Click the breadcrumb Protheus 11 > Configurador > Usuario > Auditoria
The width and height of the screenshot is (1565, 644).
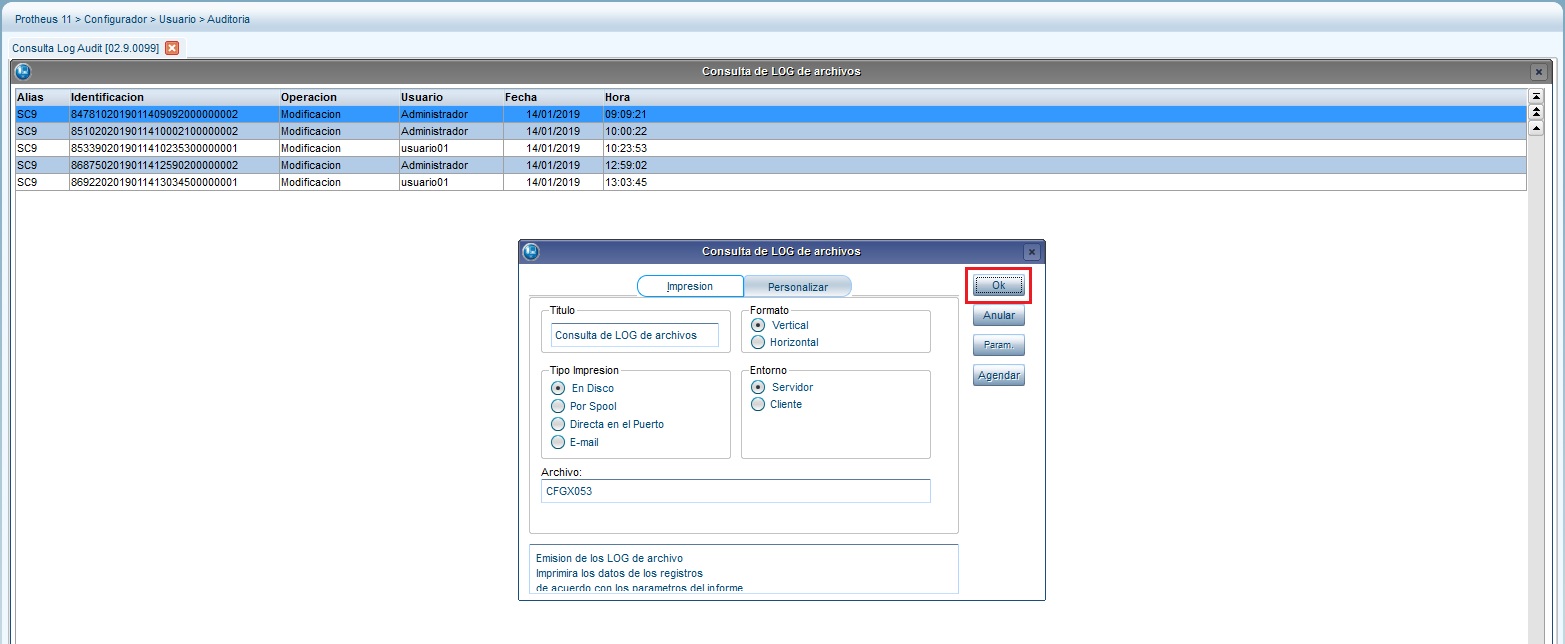point(133,19)
